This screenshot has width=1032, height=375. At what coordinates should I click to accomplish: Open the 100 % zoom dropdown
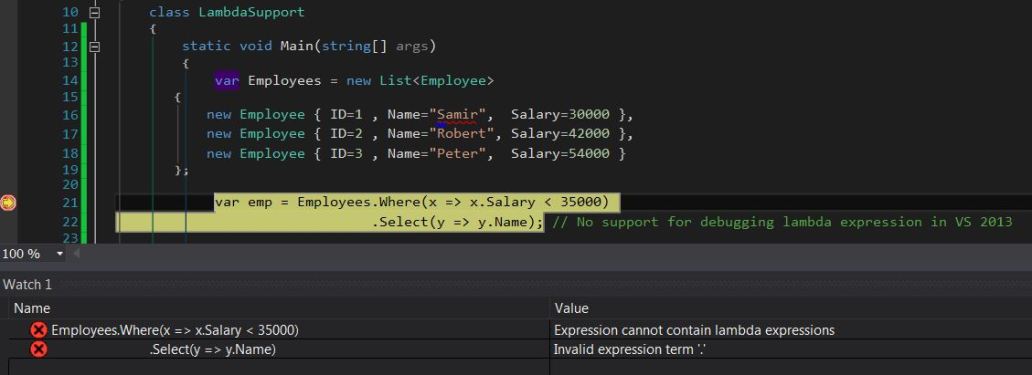61,254
